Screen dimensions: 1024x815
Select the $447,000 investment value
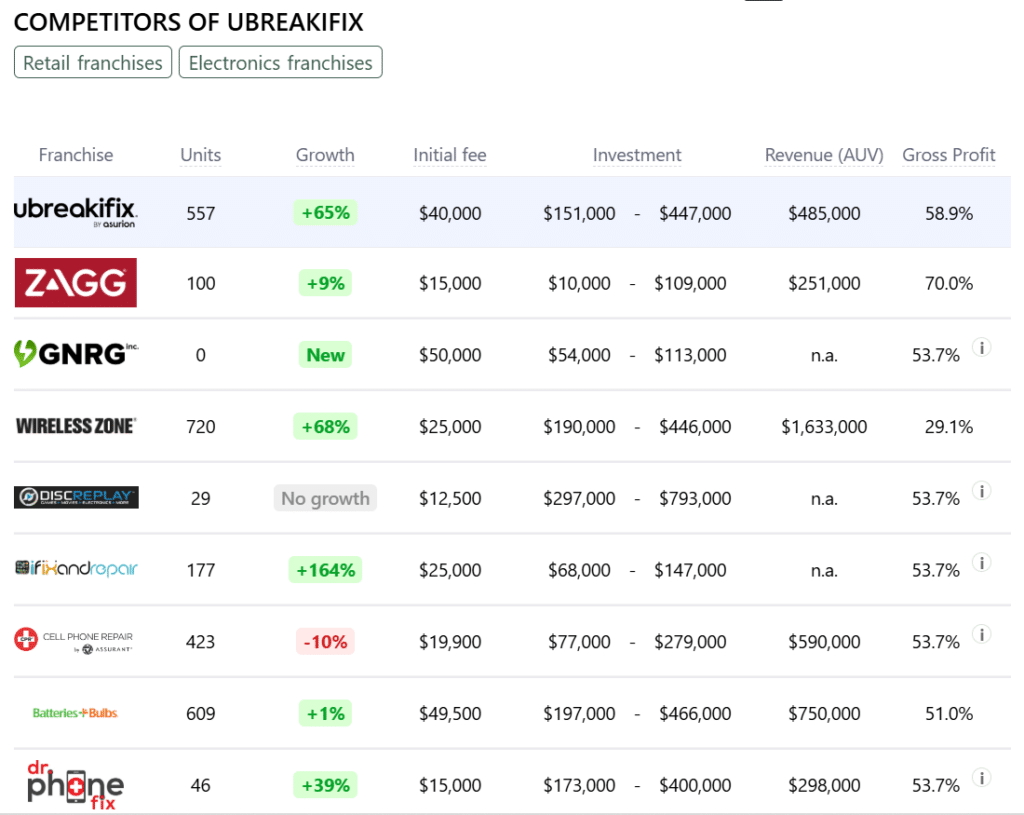click(695, 214)
